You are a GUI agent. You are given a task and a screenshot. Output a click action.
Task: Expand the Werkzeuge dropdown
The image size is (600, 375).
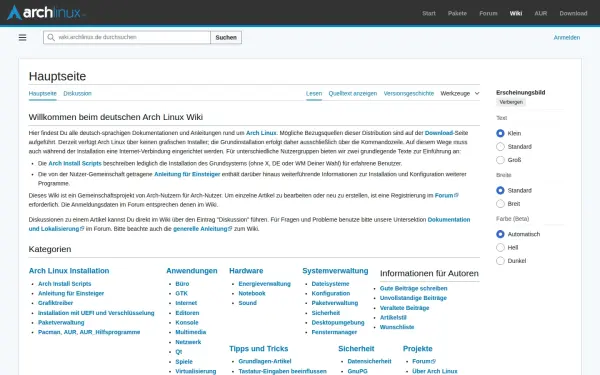tap(460, 93)
